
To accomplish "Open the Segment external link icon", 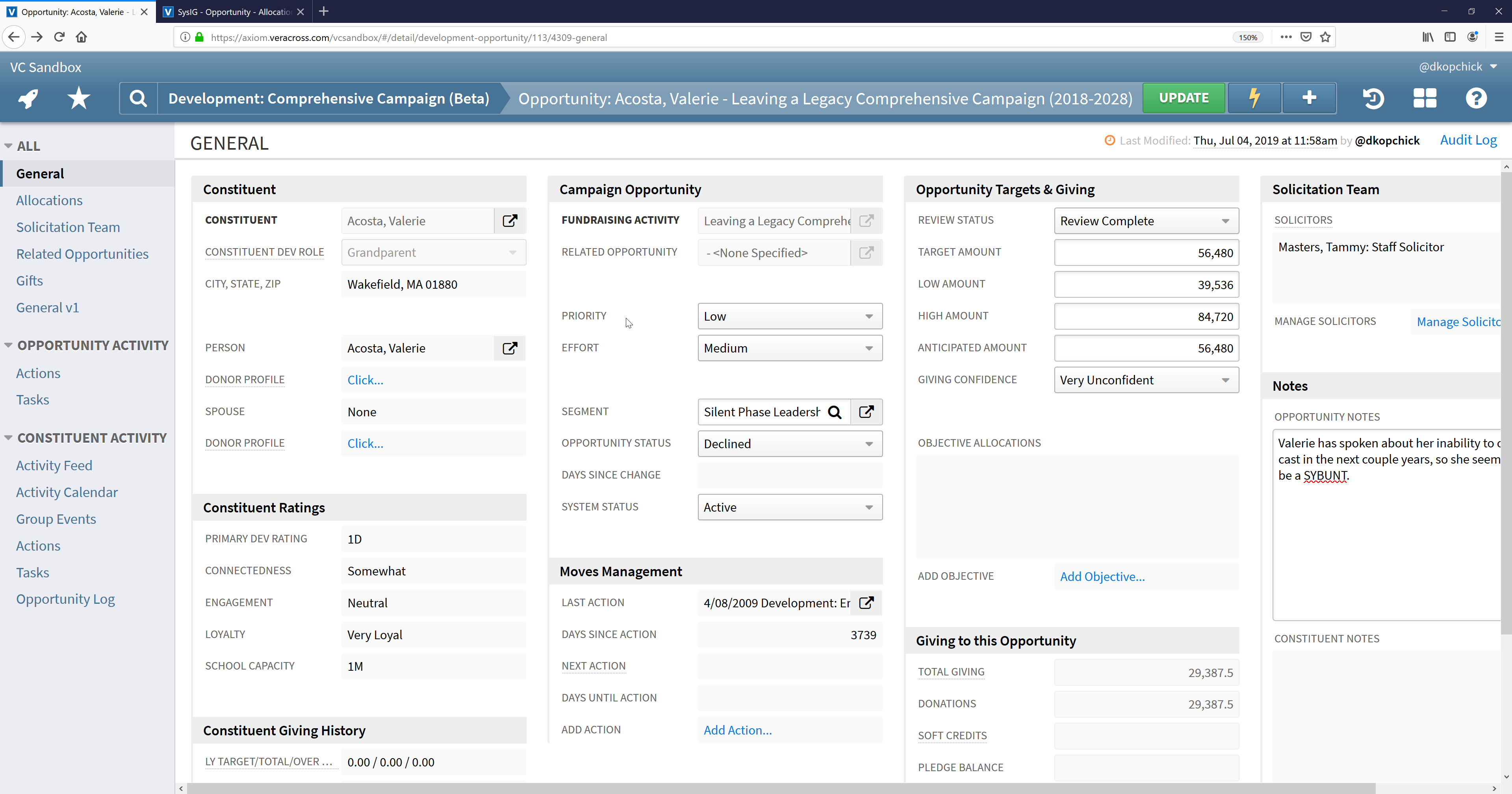I will pos(866,412).
